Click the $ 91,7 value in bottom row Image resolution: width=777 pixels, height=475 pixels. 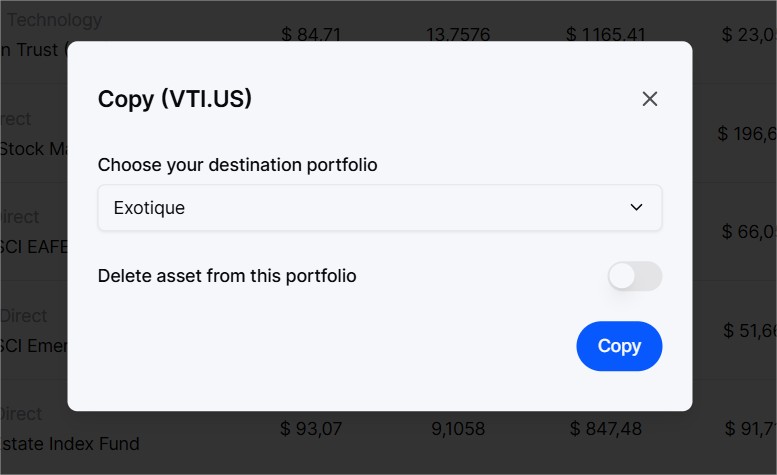750,428
